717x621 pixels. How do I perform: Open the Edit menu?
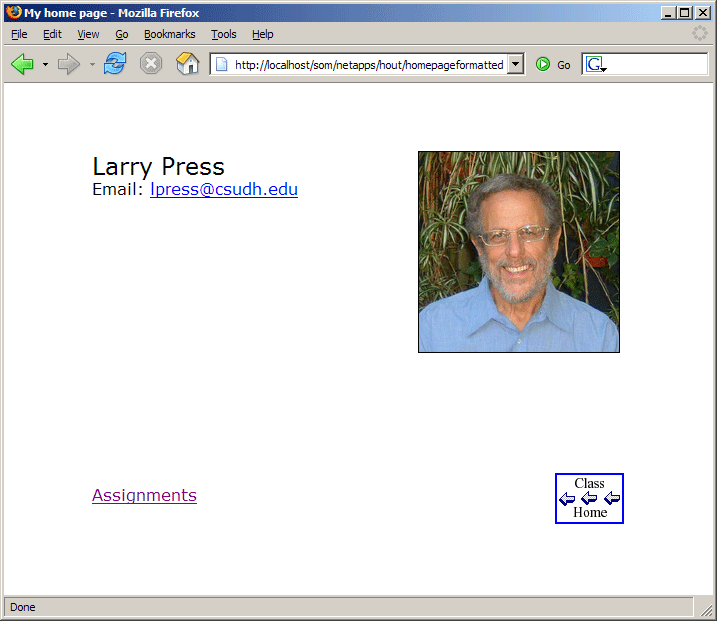[x=52, y=34]
